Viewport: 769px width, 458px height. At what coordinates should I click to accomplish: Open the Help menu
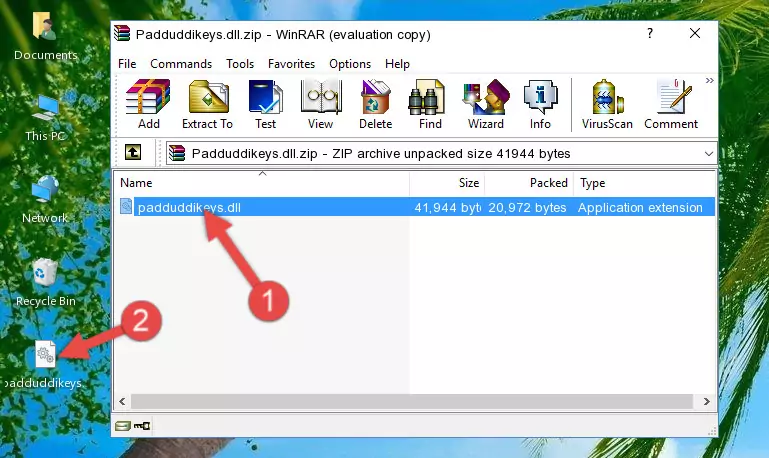[397, 64]
